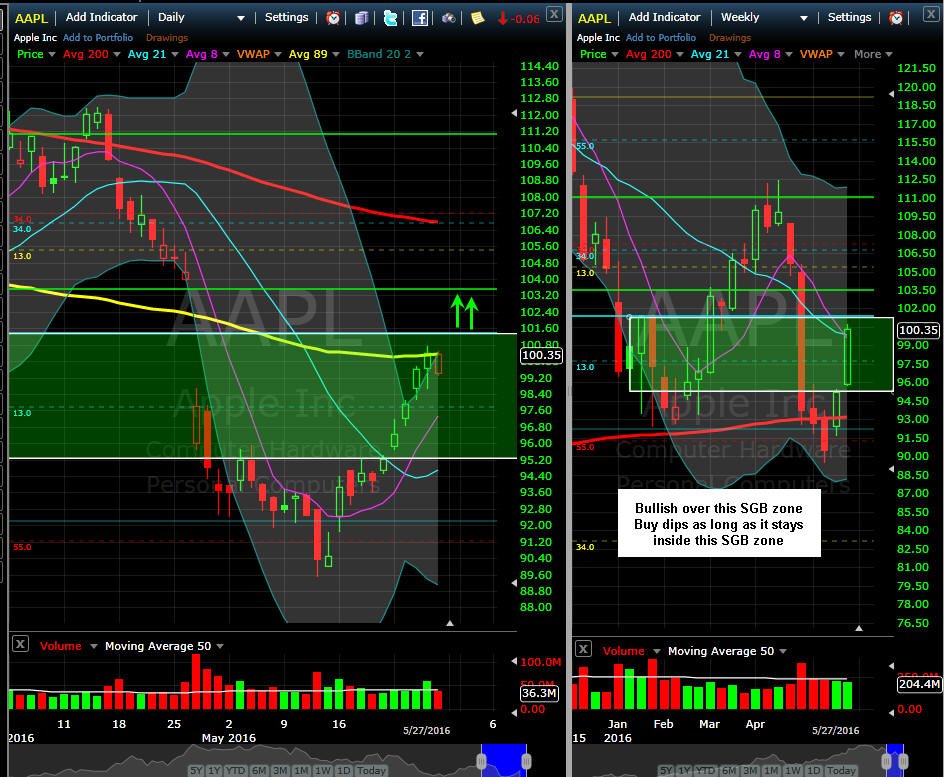944x777 pixels.
Task: Remove the Volume pane on Weekly chart
Action: click(583, 649)
